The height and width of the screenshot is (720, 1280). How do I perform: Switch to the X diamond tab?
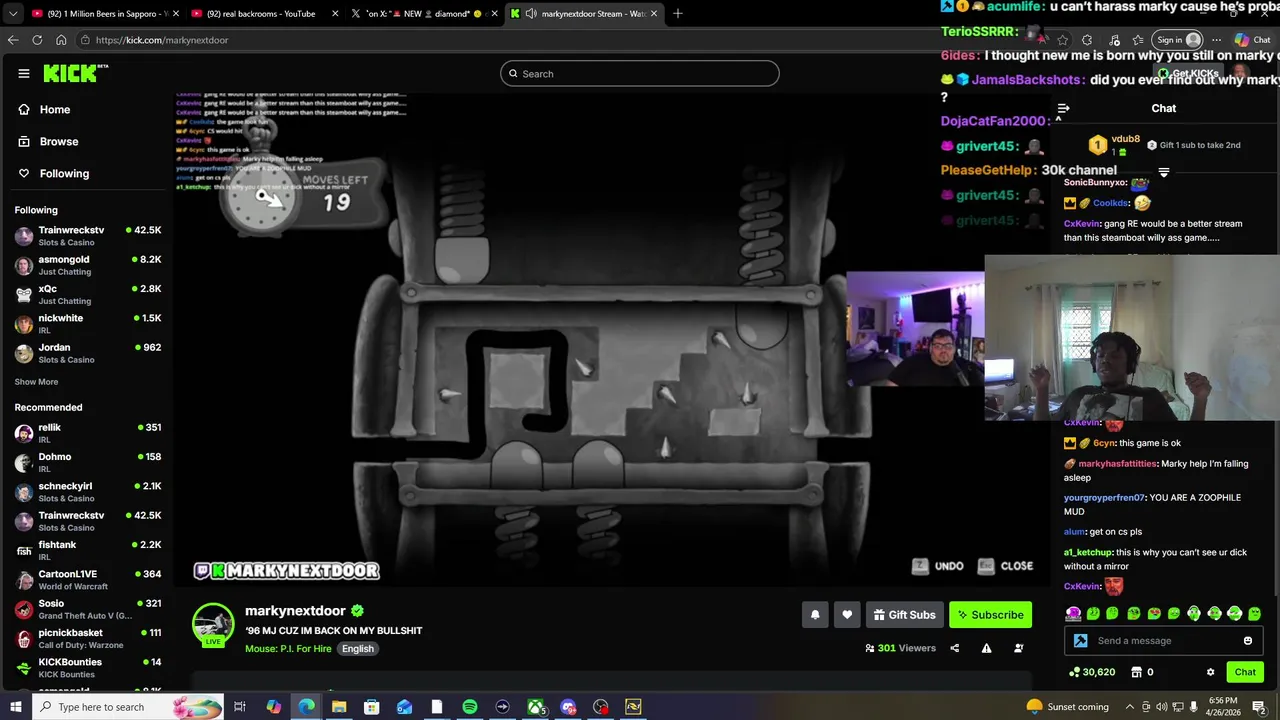tap(422, 14)
